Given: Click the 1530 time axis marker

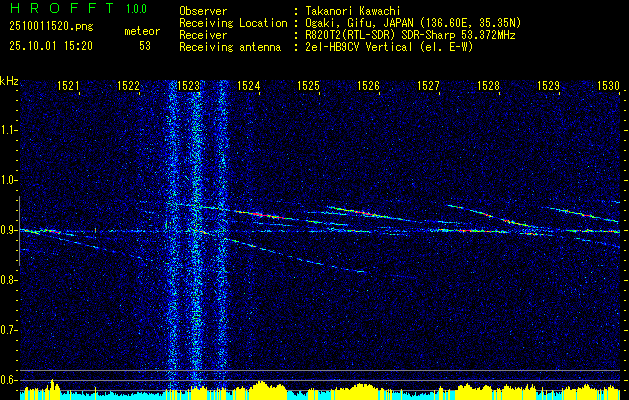Looking at the screenshot, I should pyautogui.click(x=609, y=85).
